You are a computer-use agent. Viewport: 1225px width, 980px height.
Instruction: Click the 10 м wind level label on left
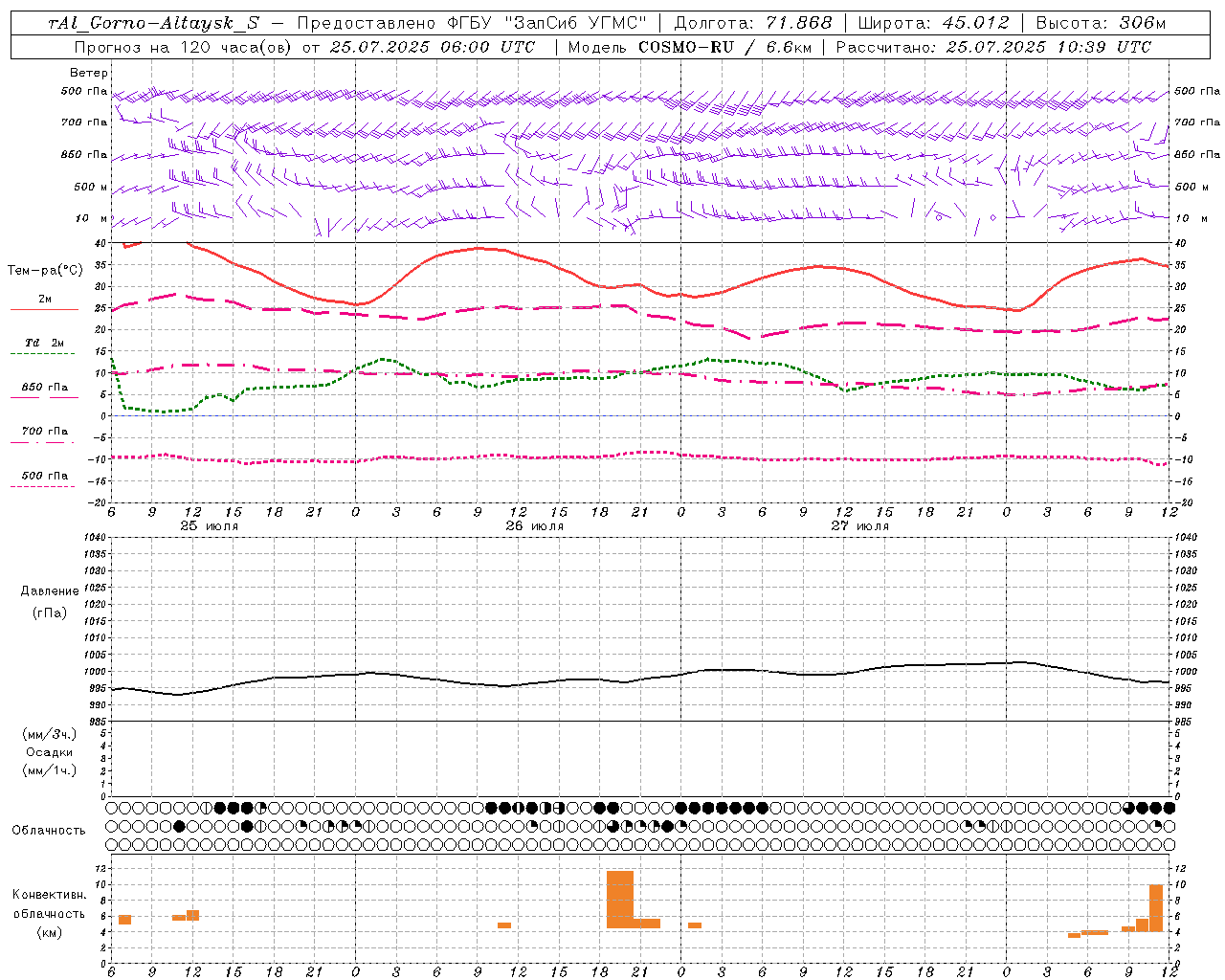pyautogui.click(x=90, y=219)
